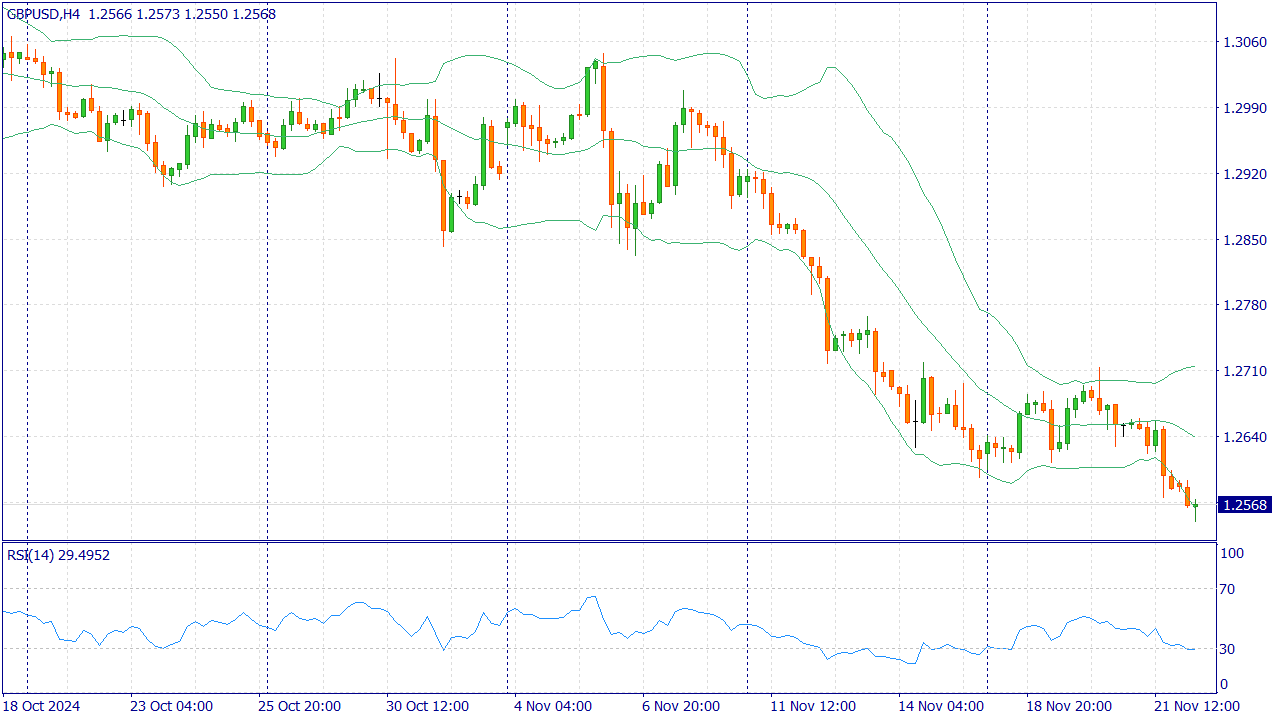
Task: Click the 1.2640 price axis label
Action: pyautogui.click(x=1245, y=438)
